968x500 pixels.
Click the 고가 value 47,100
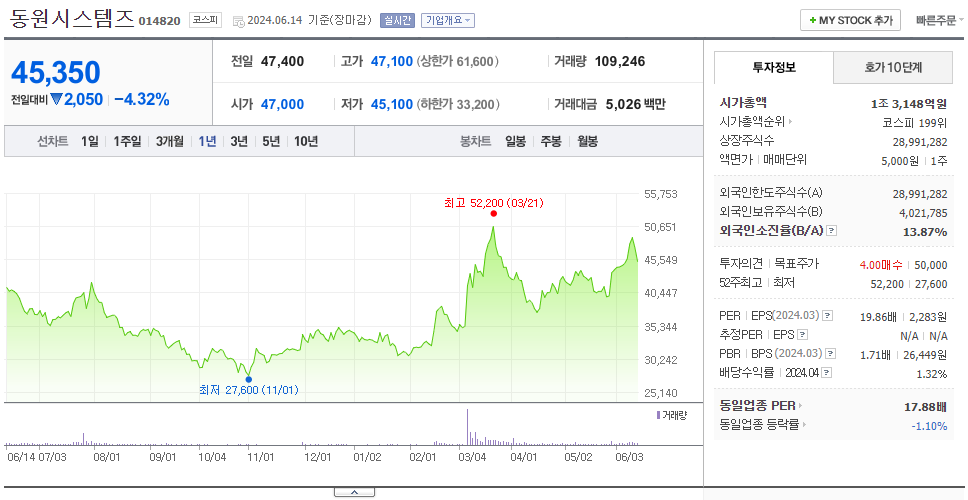click(391, 61)
